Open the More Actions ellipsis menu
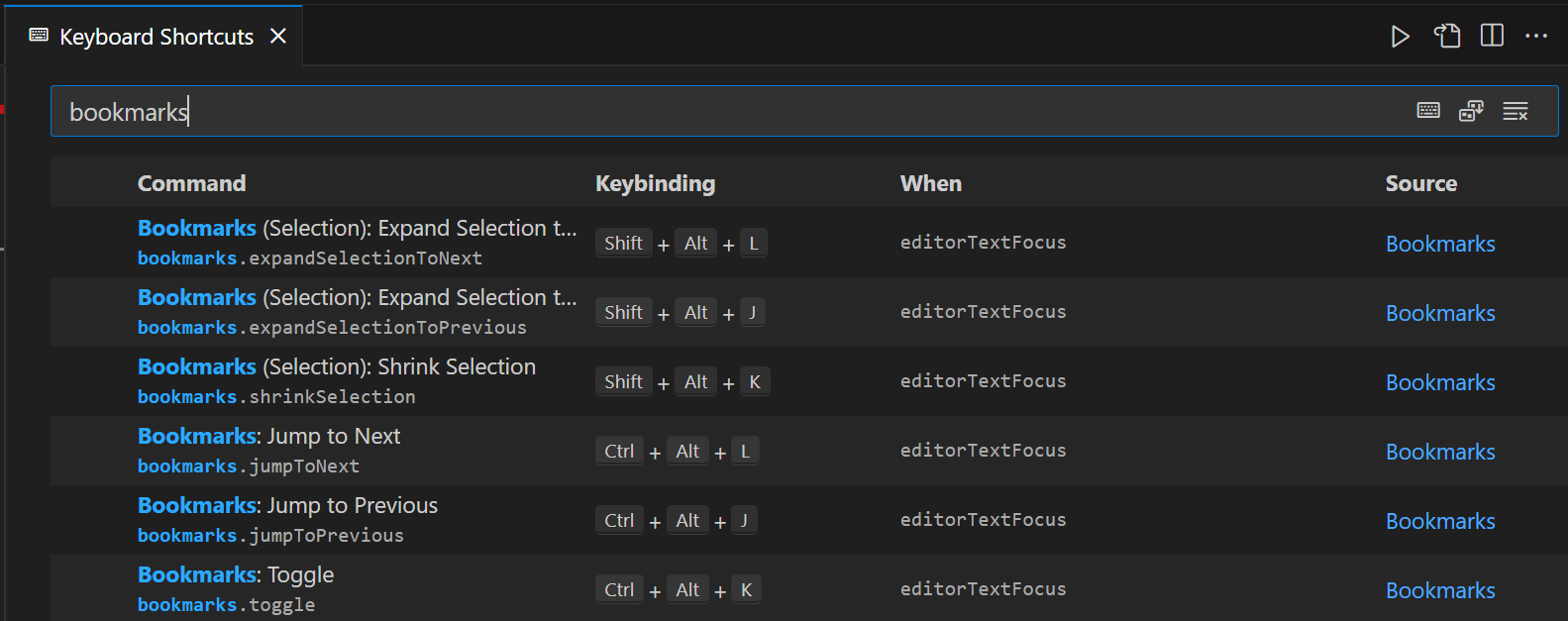1568x621 pixels. [1536, 37]
